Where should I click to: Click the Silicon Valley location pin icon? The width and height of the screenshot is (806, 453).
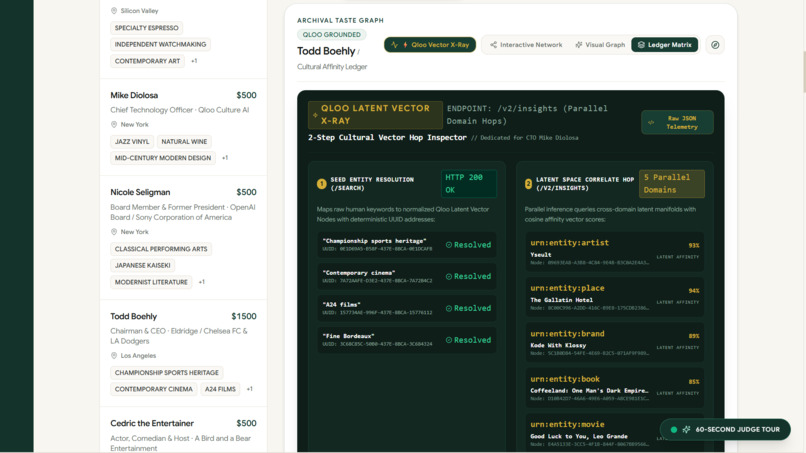tap(114, 11)
